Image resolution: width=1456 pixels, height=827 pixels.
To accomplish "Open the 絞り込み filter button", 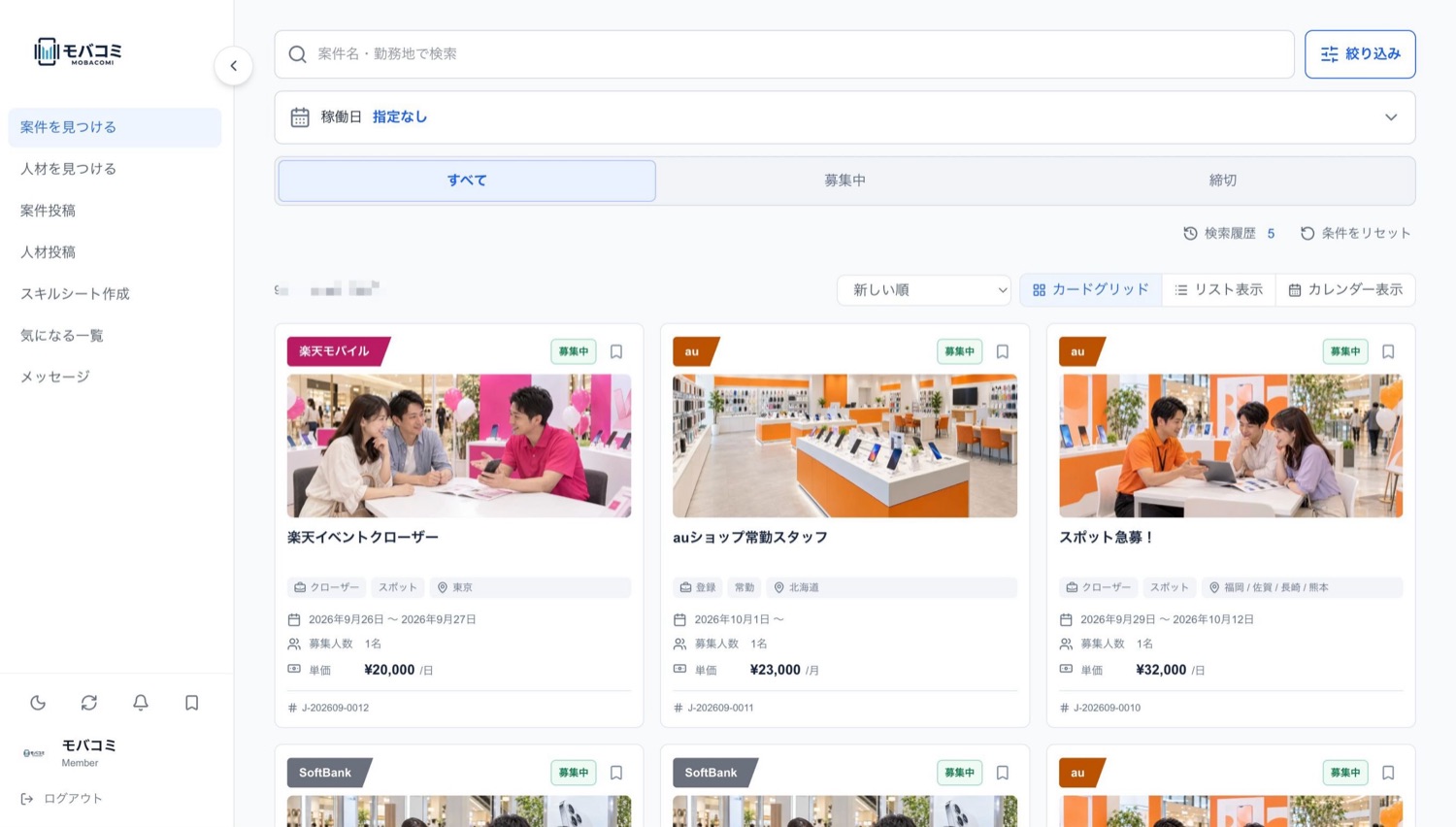I will (1360, 54).
